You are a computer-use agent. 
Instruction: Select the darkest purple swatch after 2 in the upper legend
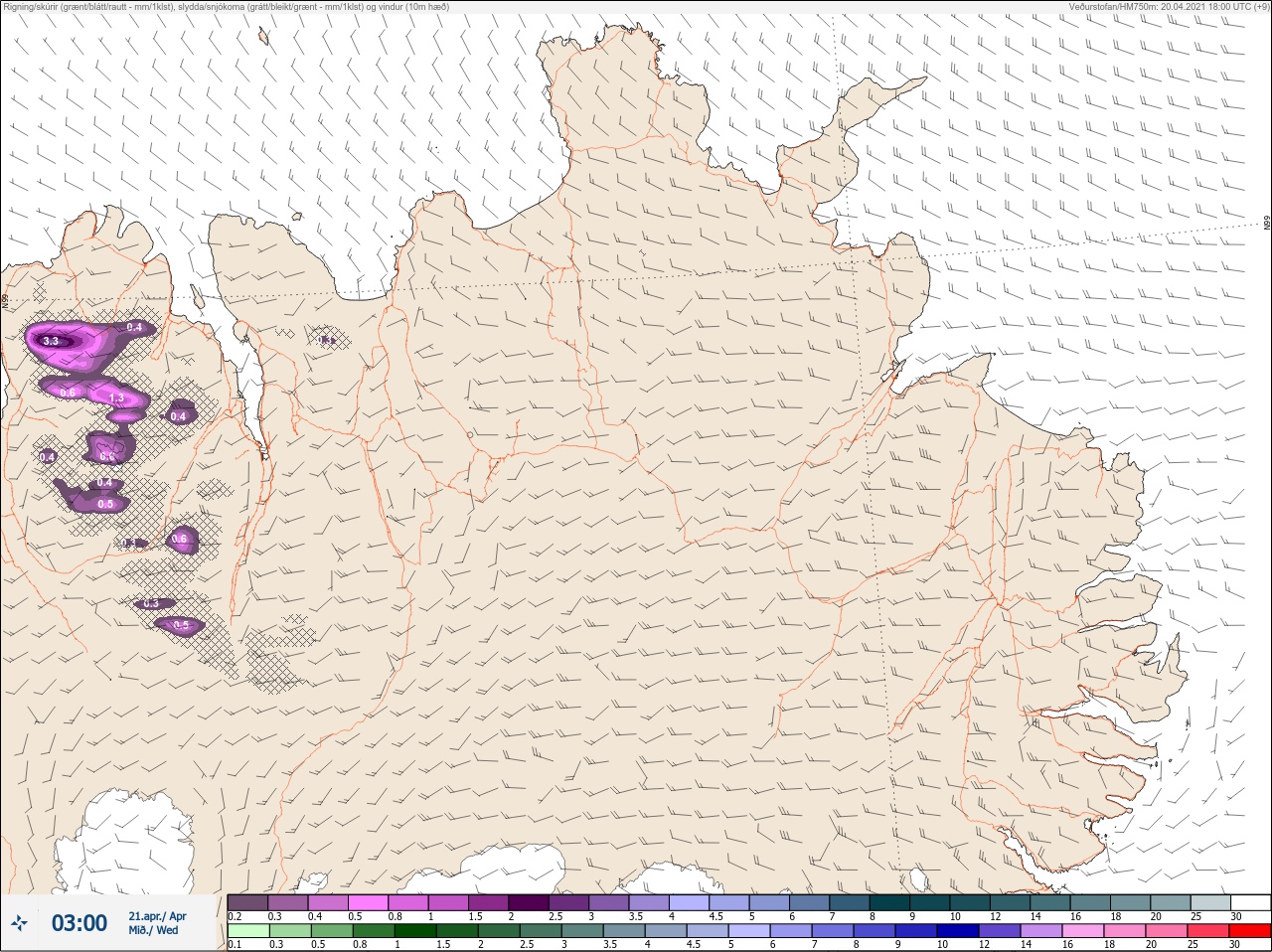[x=531, y=902]
